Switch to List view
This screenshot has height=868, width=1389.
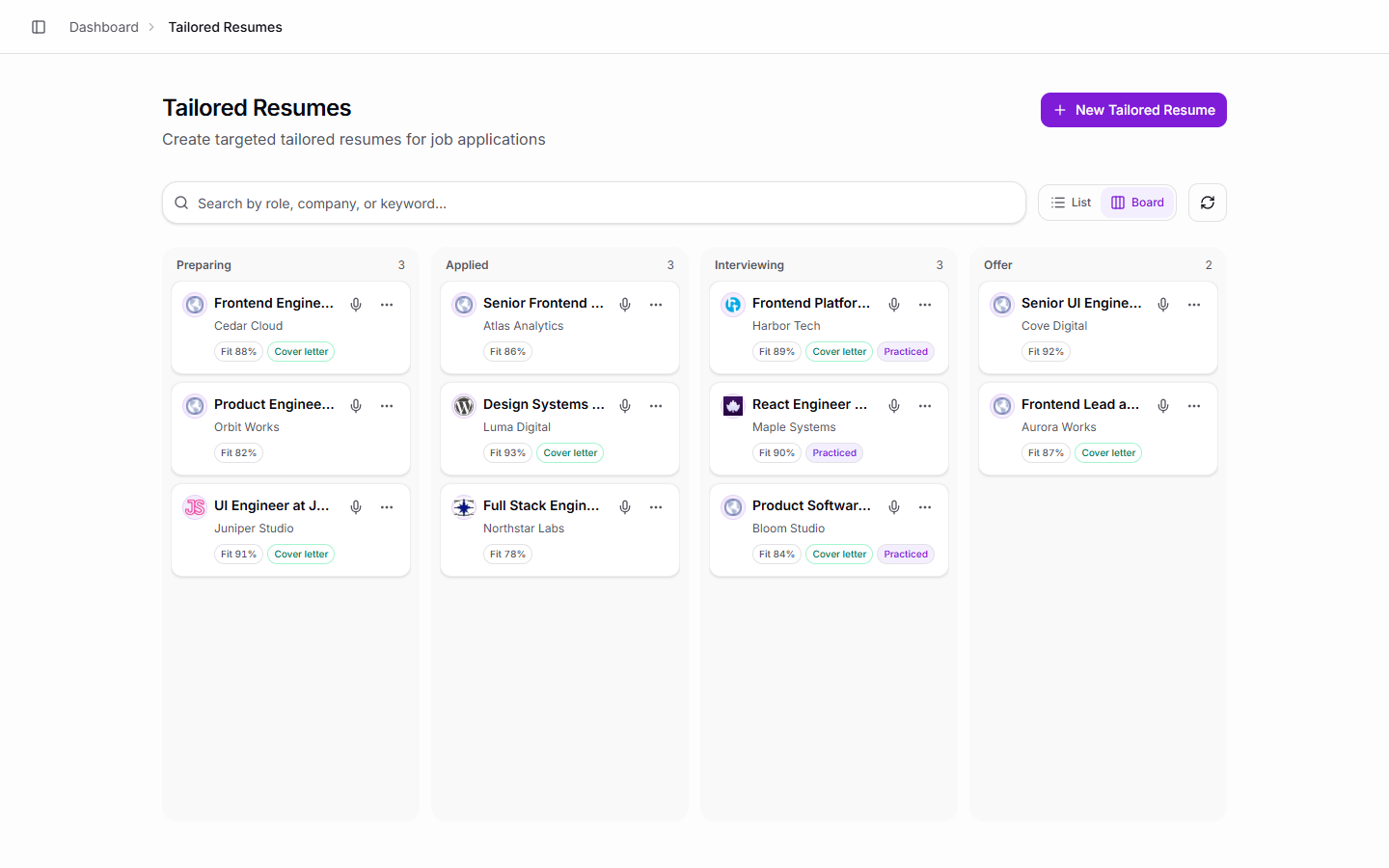(1071, 203)
